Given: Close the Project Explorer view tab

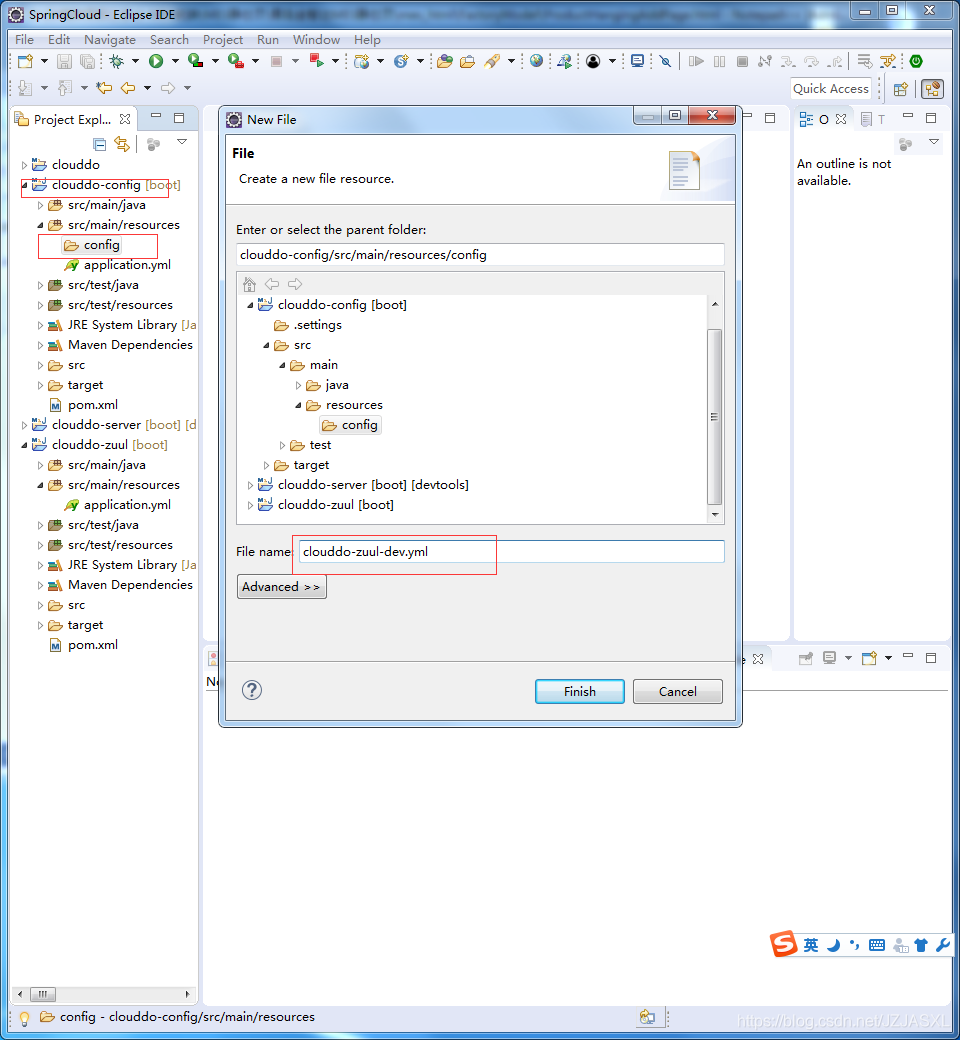Looking at the screenshot, I should [x=125, y=119].
